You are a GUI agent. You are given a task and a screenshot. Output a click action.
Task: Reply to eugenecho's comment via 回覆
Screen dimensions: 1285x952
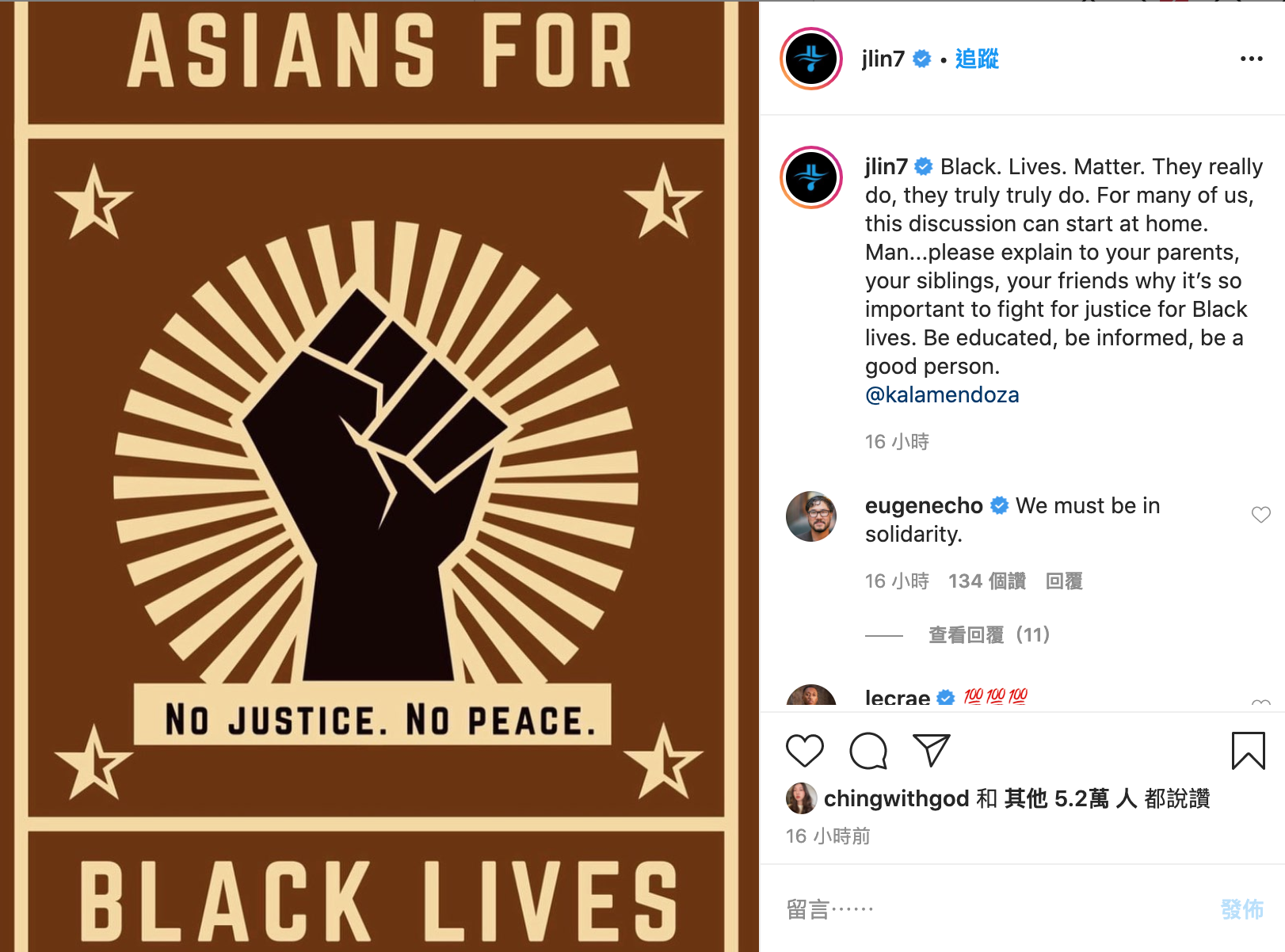tap(1064, 581)
